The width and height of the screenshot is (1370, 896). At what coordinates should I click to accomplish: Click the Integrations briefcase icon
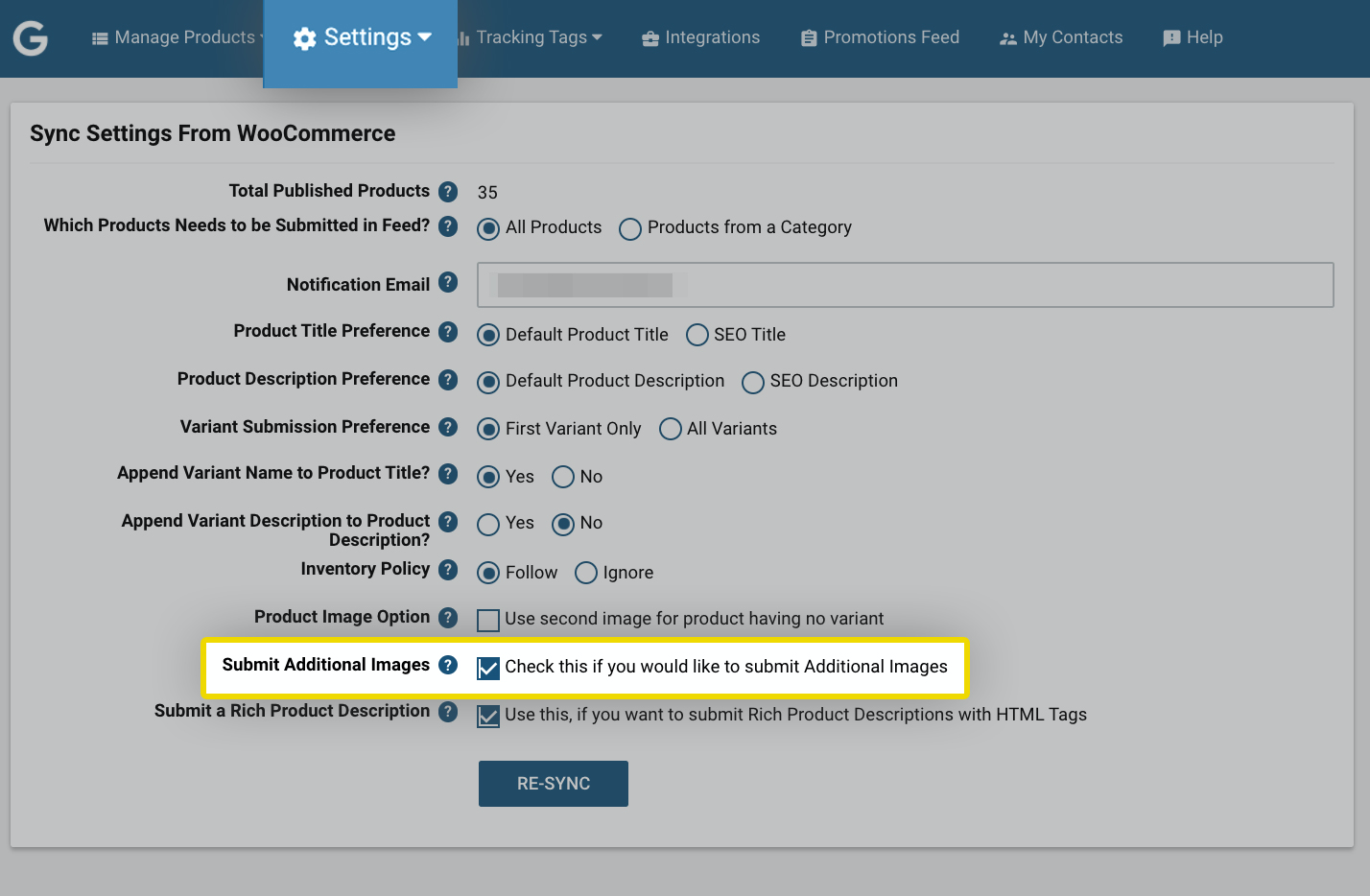650,38
